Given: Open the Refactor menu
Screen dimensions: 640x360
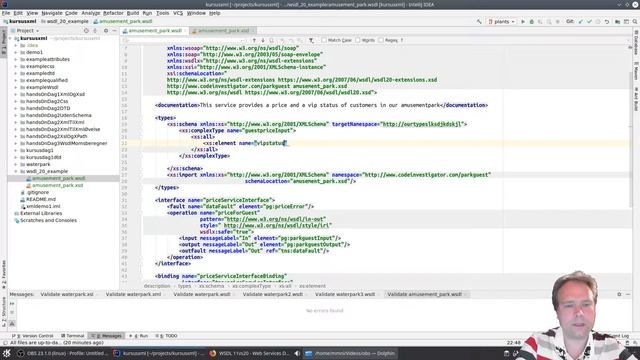Looking at the screenshot, I should (x=113, y=13).
